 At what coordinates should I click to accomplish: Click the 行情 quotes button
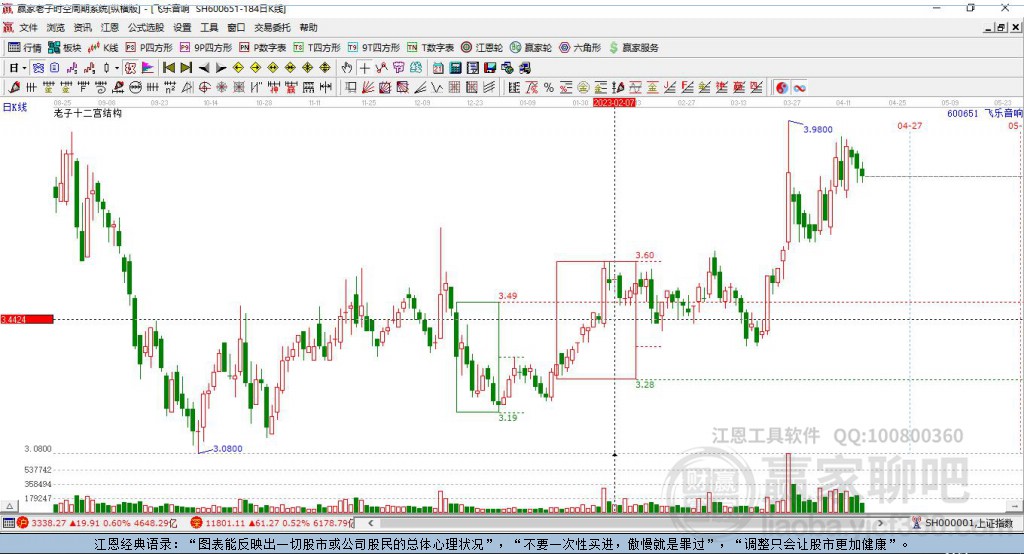[x=25, y=48]
